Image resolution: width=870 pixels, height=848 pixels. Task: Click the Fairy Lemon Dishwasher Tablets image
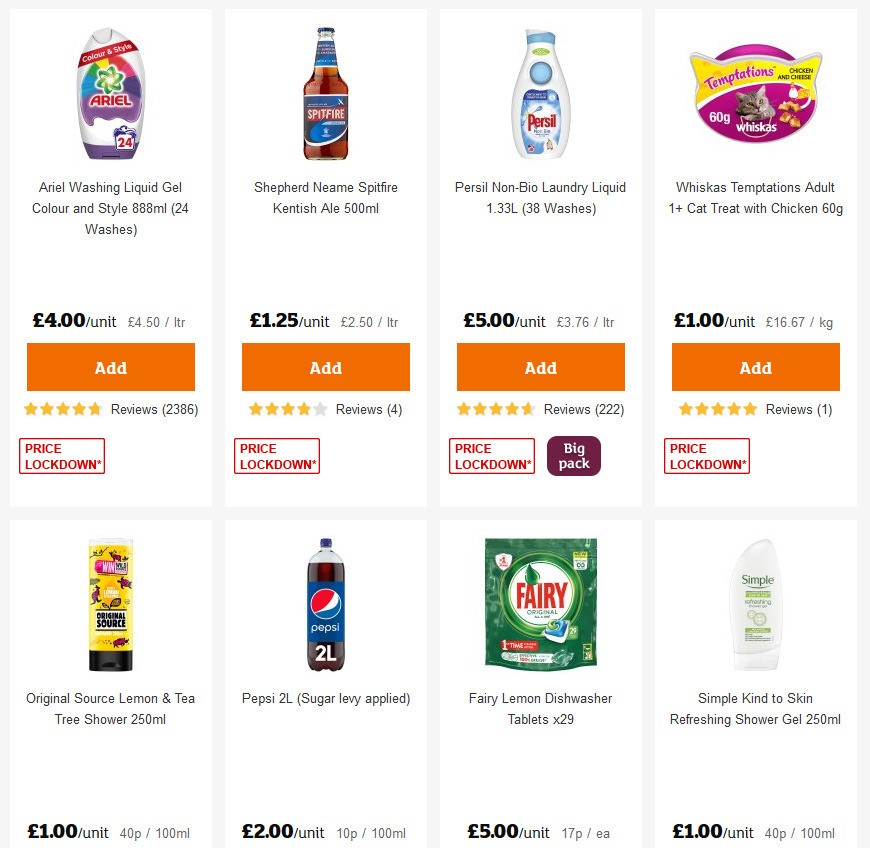pyautogui.click(x=540, y=604)
